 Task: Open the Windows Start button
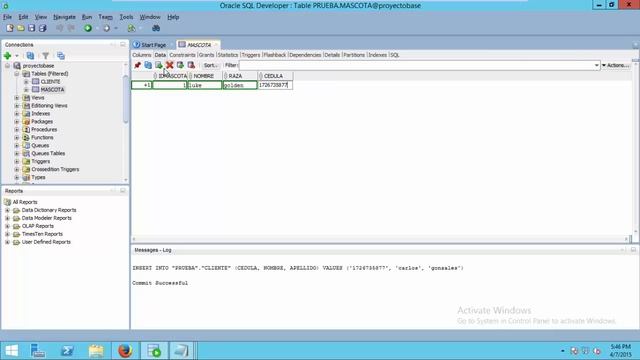click(11, 351)
